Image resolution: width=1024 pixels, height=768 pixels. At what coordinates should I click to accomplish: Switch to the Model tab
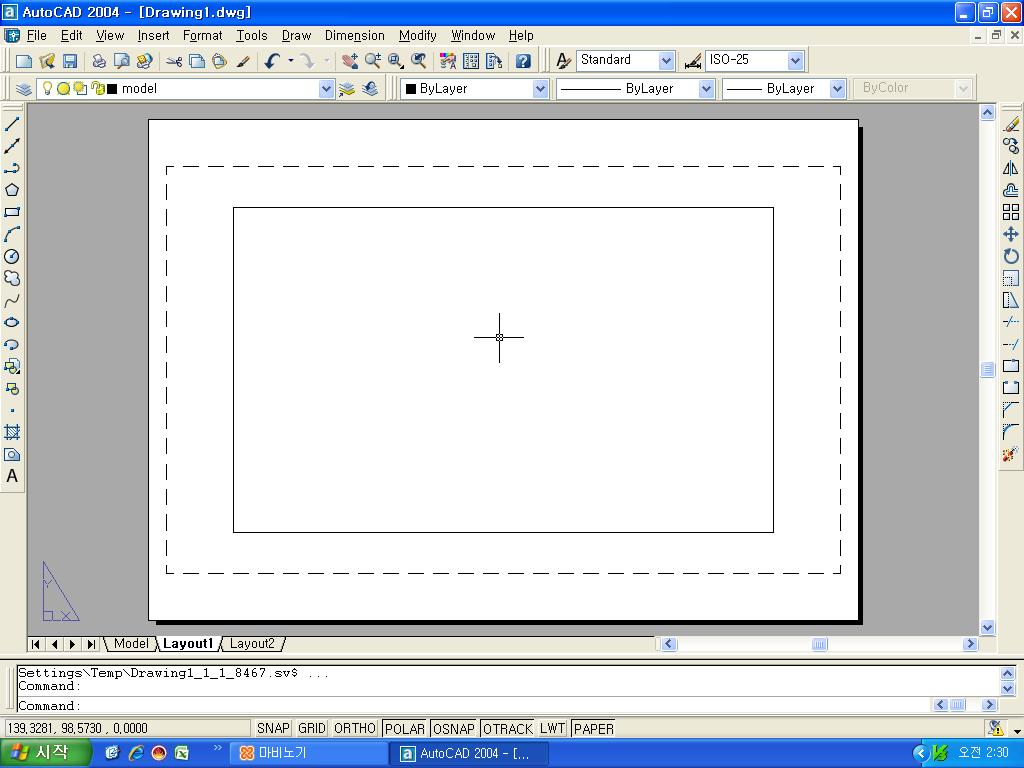(131, 644)
